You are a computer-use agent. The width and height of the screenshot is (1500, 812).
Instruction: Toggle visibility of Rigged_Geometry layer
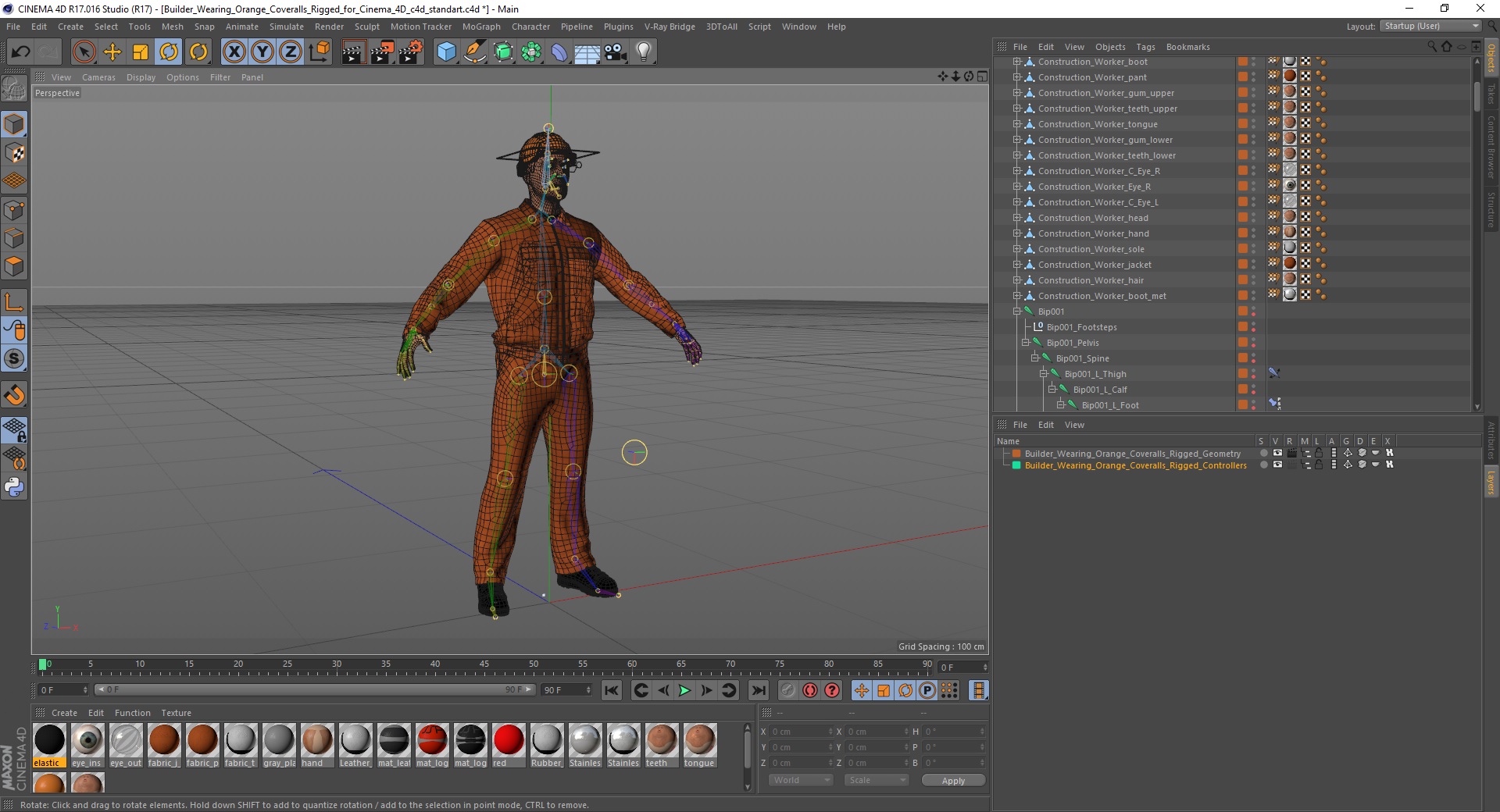coord(1277,453)
